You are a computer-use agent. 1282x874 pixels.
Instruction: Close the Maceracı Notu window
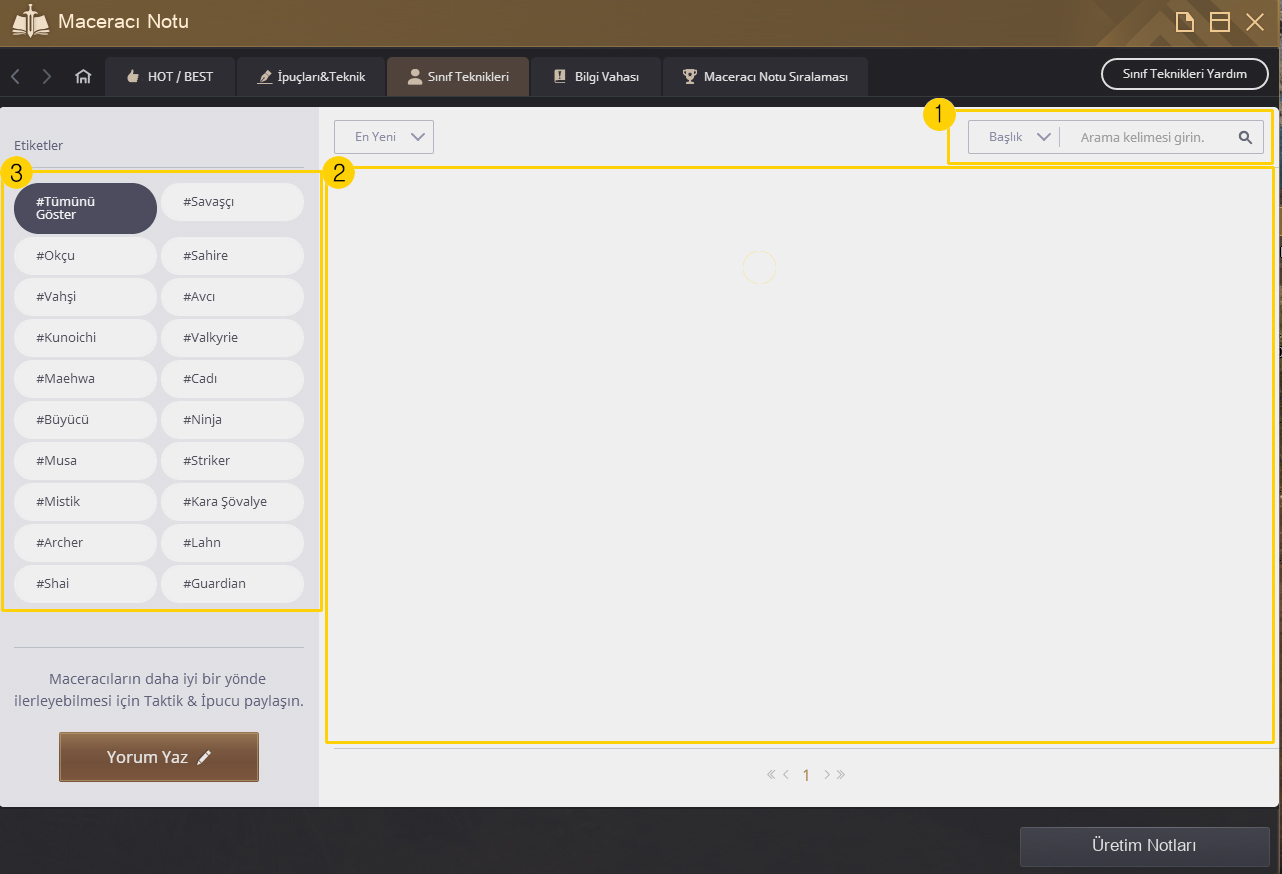pyautogui.click(x=1255, y=22)
